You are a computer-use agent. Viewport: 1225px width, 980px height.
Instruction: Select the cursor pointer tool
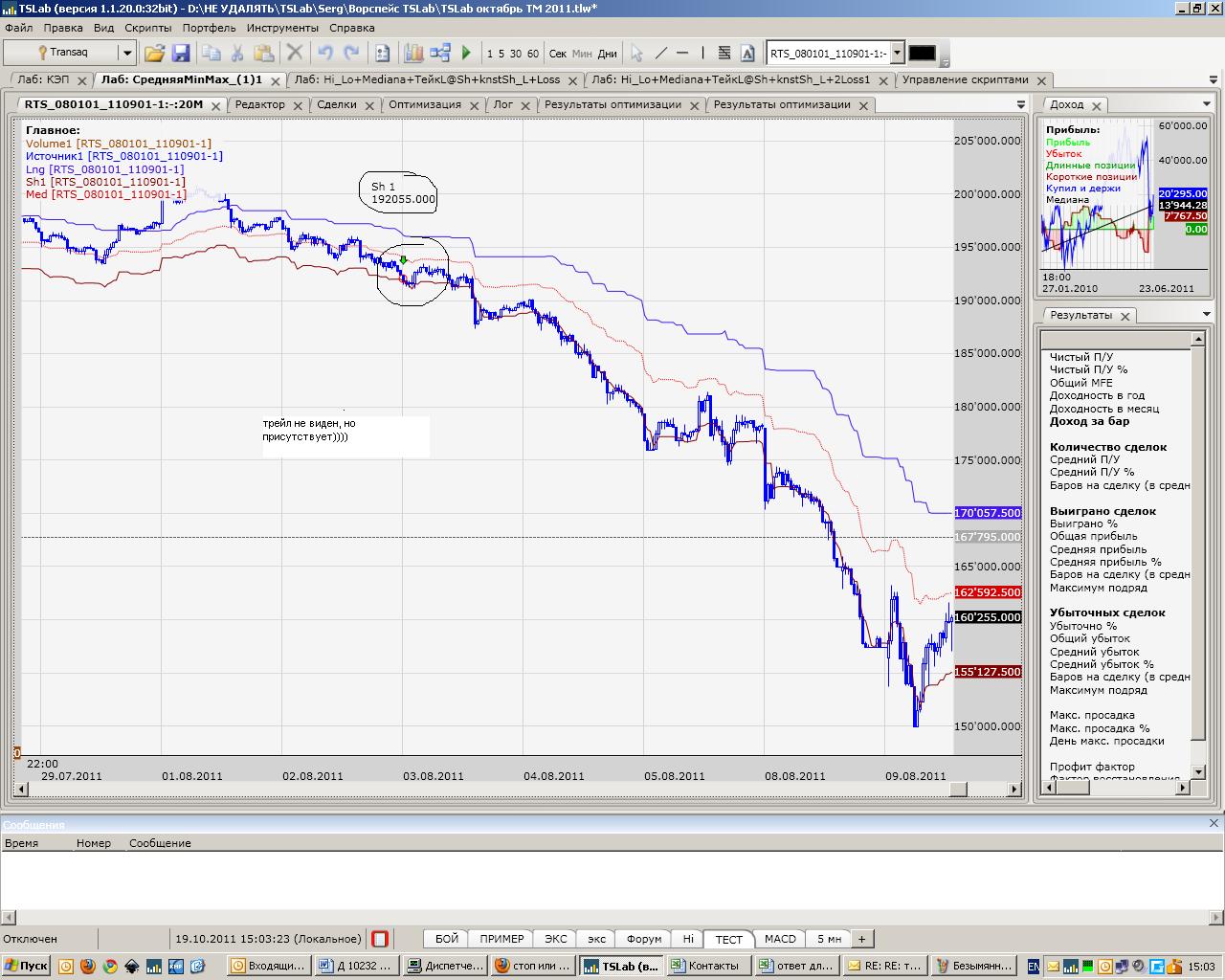tap(637, 54)
